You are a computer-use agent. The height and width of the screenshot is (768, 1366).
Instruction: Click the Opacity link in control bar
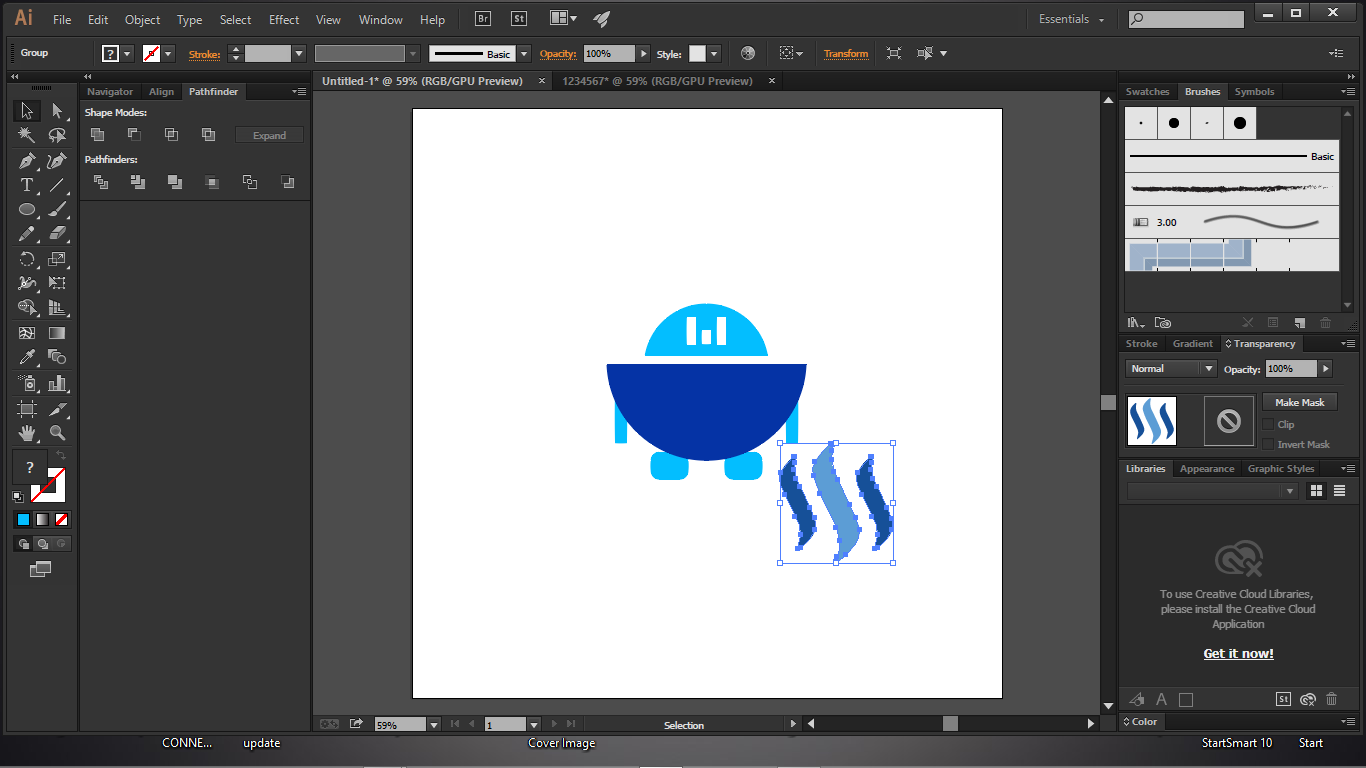click(558, 54)
